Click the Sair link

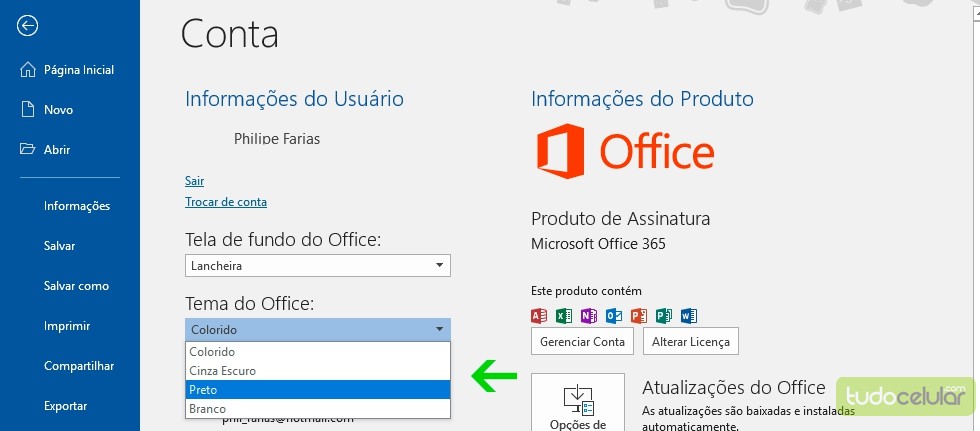pos(194,181)
